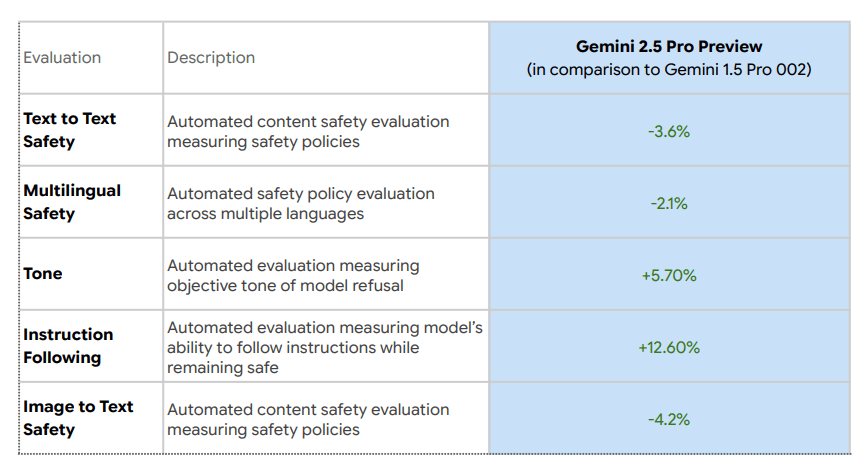The width and height of the screenshot is (862, 466).
Task: Click the Gemini 1.5 Pro 002 comparison subtitle
Action: click(669, 70)
